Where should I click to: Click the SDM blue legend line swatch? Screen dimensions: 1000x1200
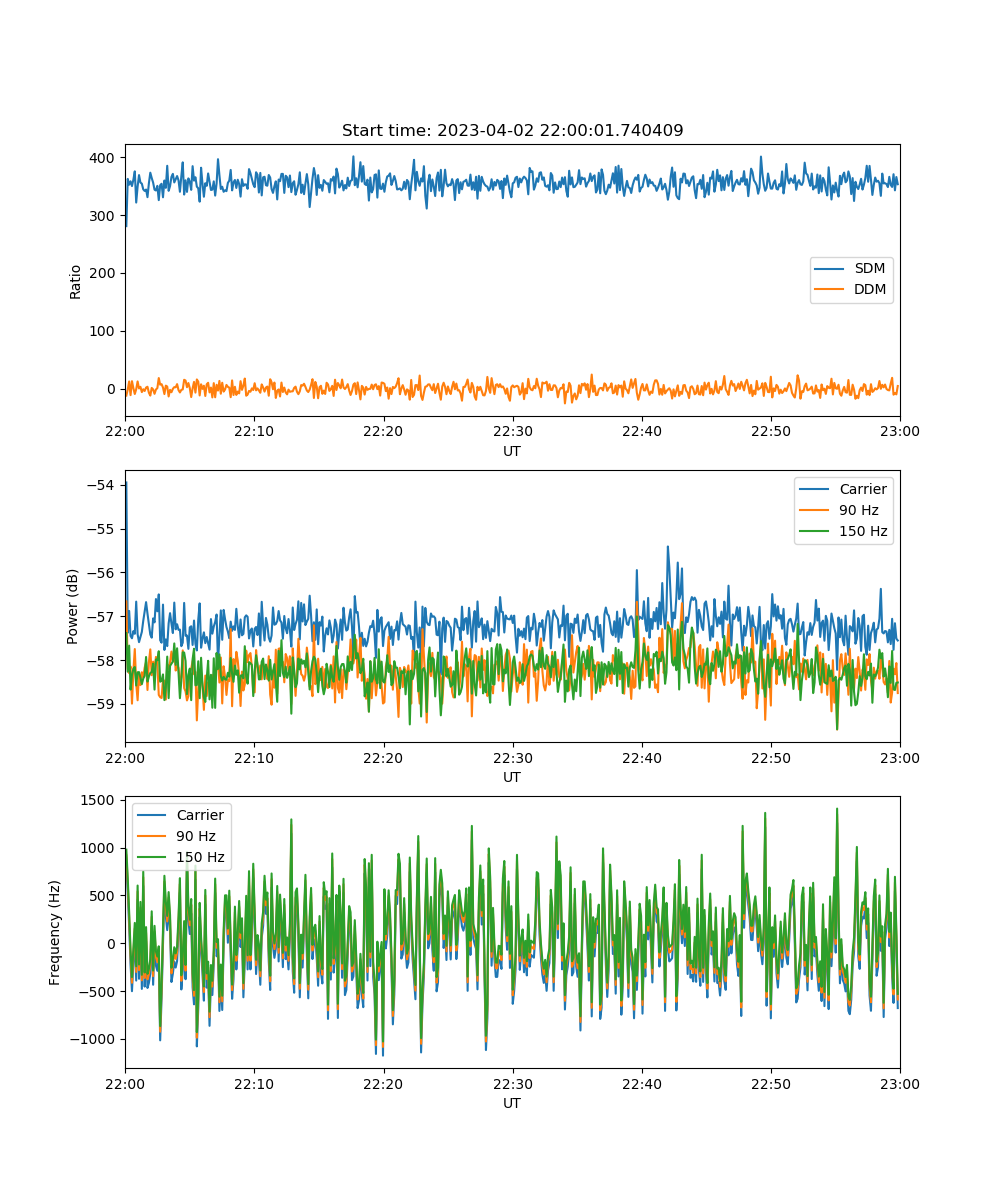tap(830, 269)
